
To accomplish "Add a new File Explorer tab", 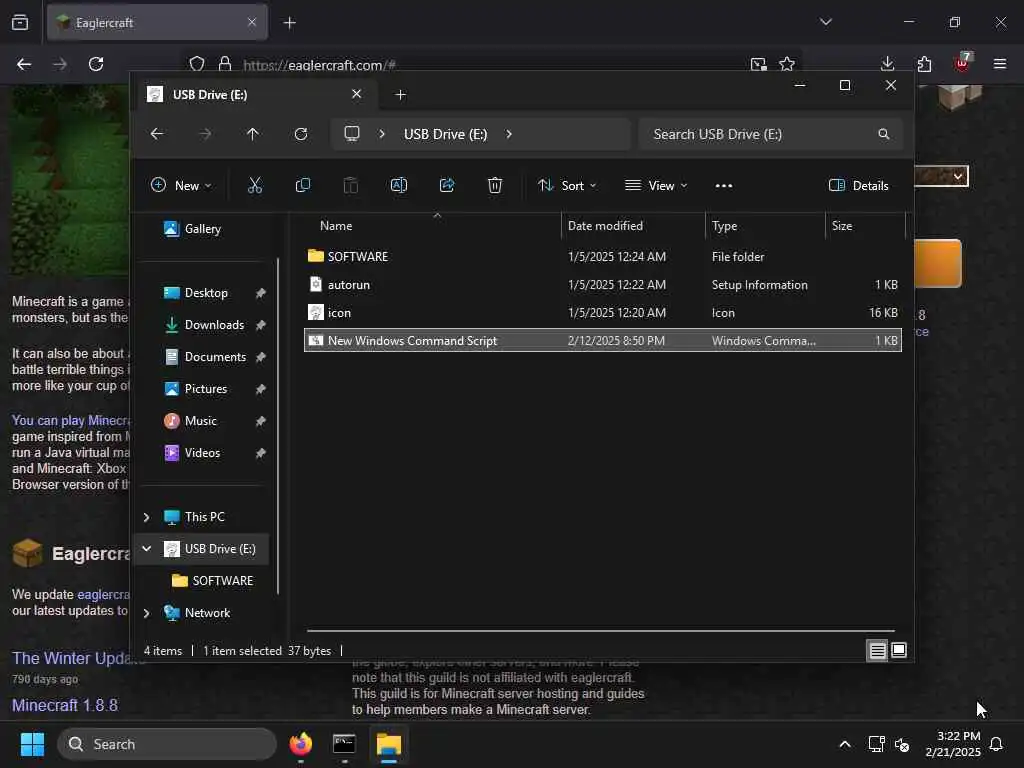I will 400,95.
